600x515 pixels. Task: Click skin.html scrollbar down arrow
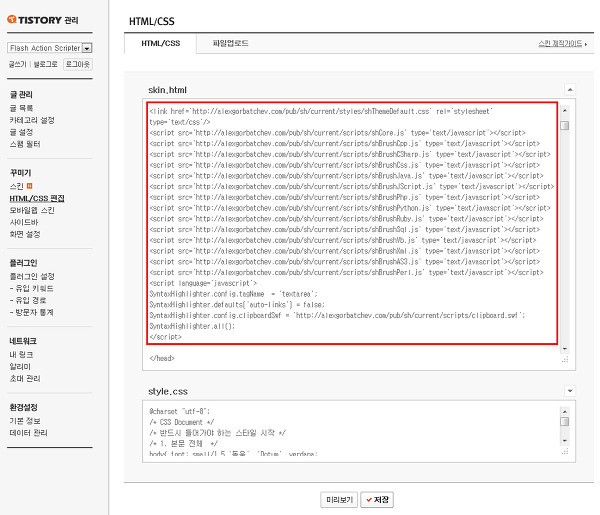tap(564, 349)
